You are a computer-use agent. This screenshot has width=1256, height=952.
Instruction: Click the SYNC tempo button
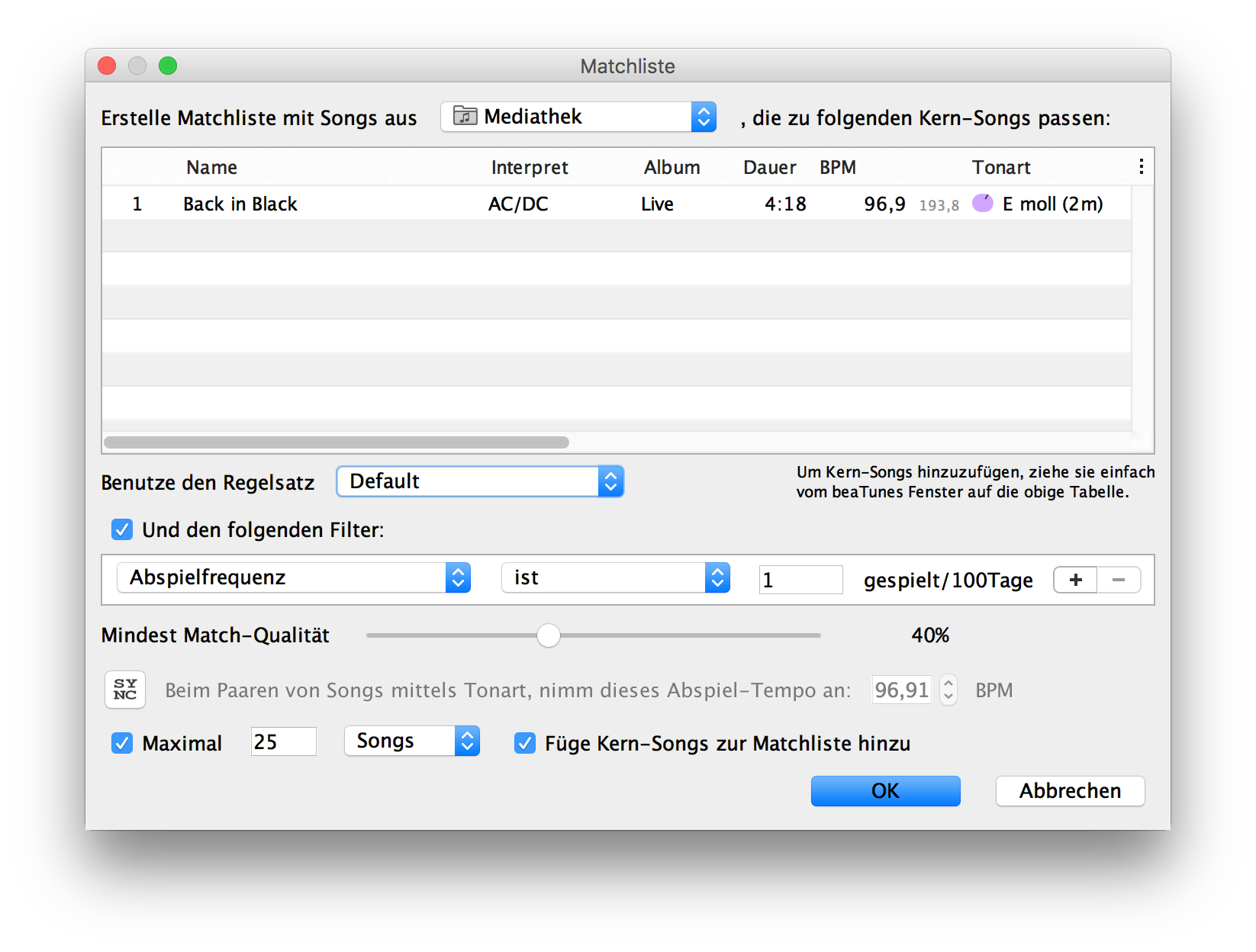(x=124, y=690)
